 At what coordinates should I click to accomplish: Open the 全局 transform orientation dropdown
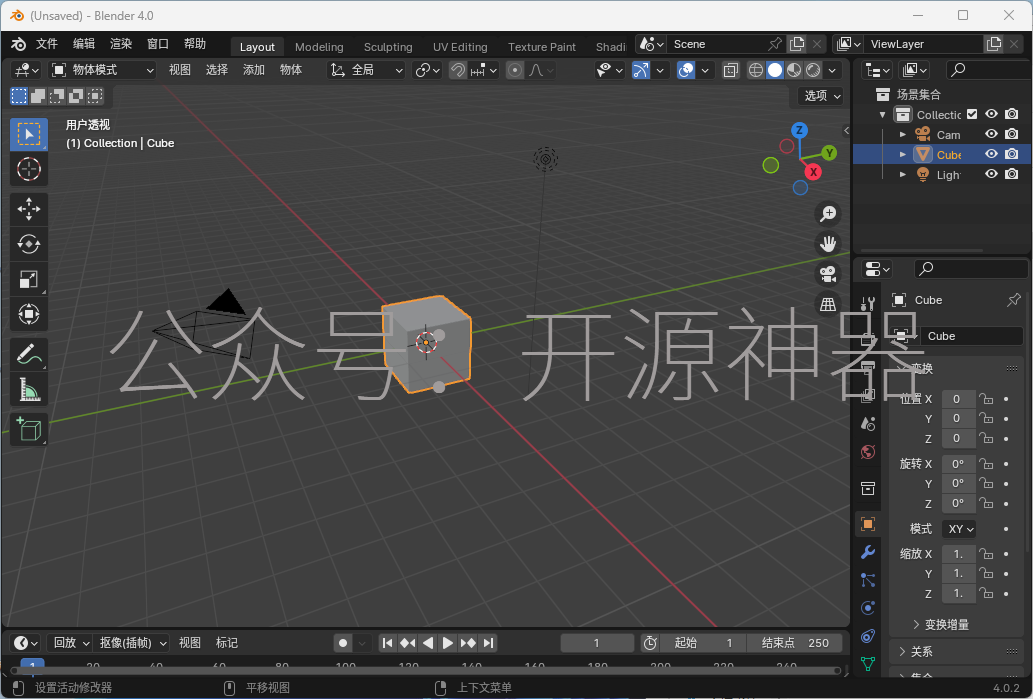(367, 70)
